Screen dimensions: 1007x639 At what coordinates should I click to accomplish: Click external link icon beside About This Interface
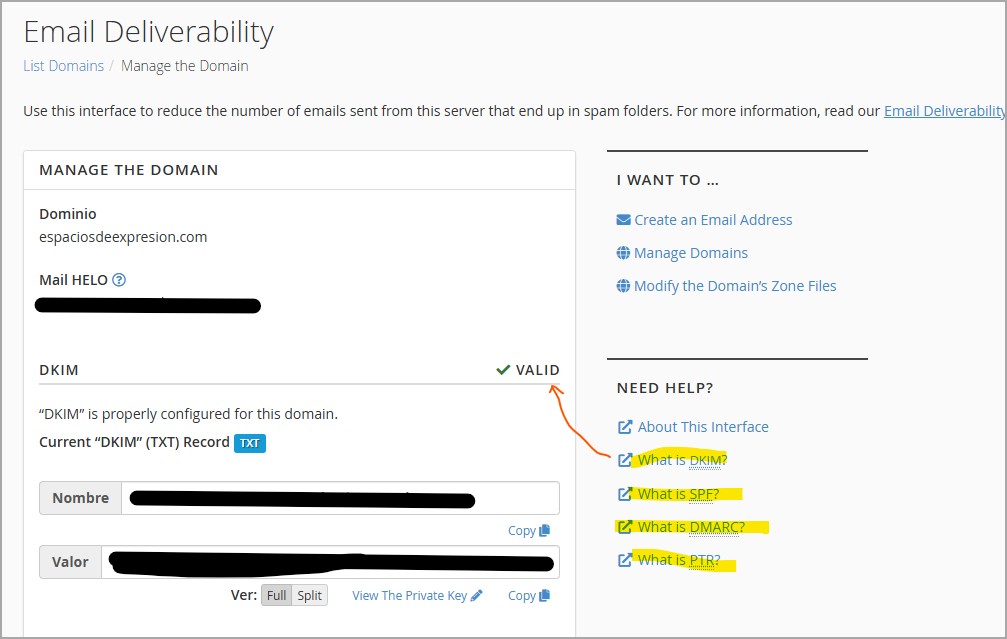click(x=625, y=427)
